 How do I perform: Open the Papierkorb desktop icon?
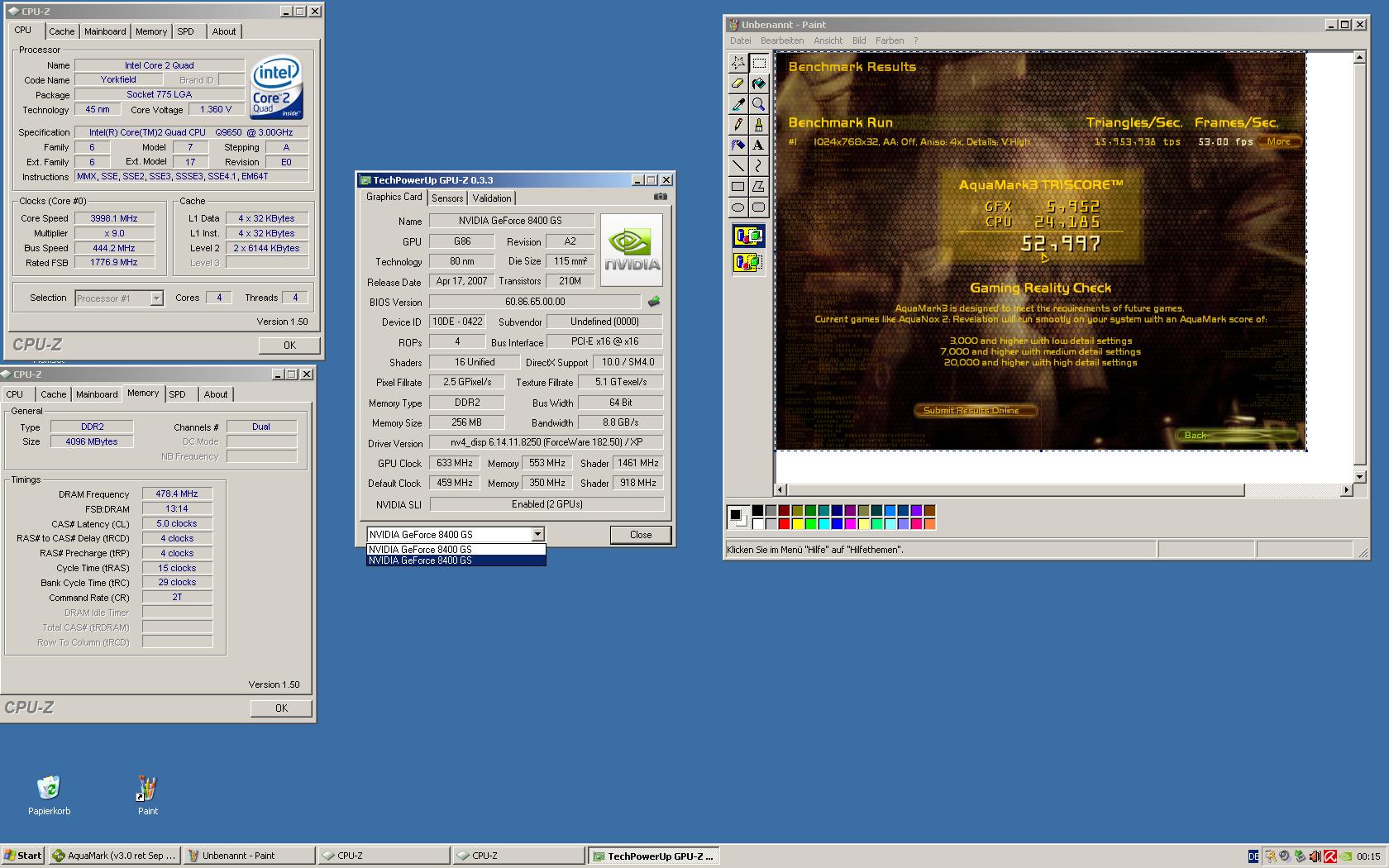click(x=49, y=795)
